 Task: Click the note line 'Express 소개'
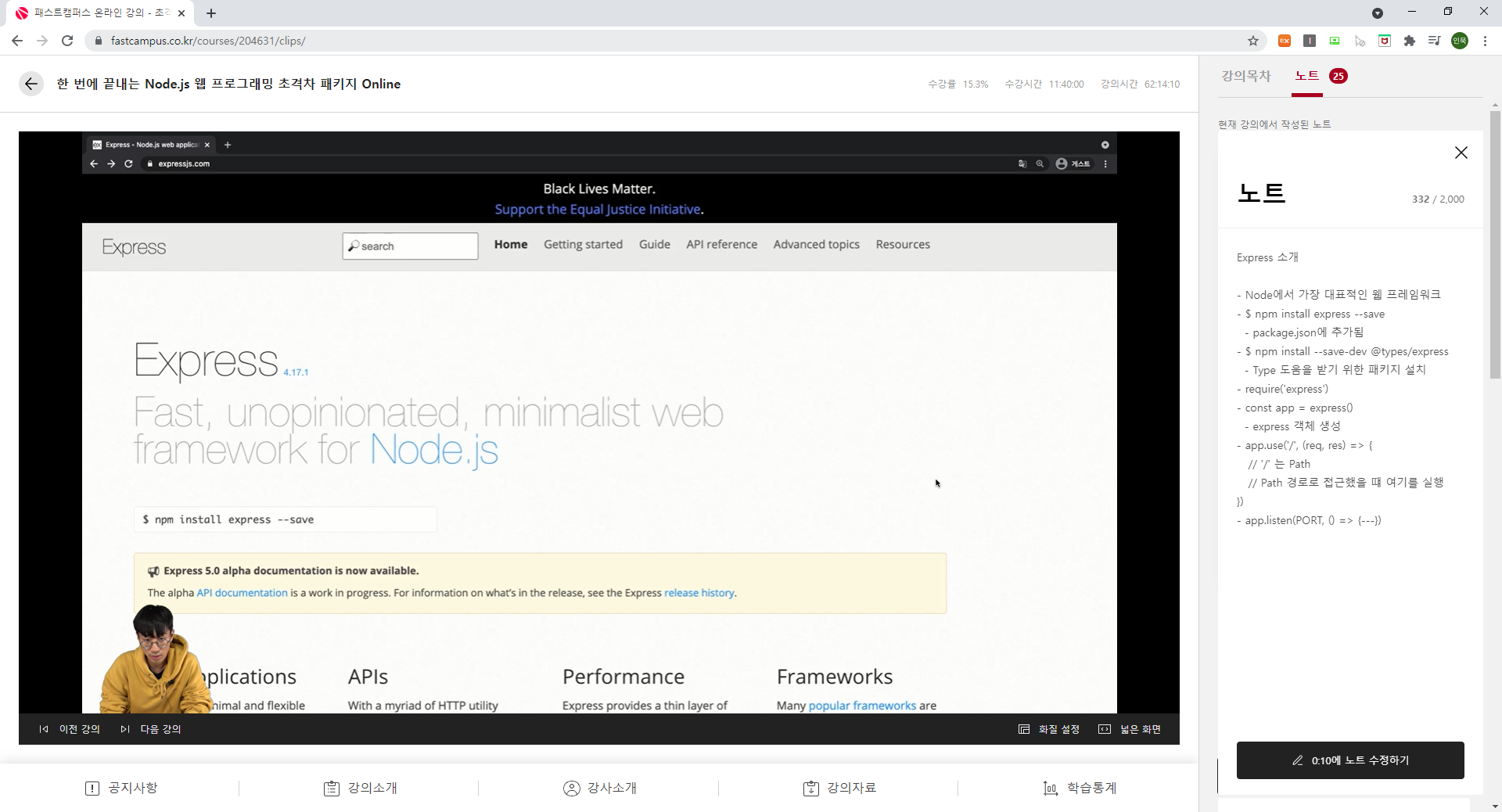(x=1267, y=257)
